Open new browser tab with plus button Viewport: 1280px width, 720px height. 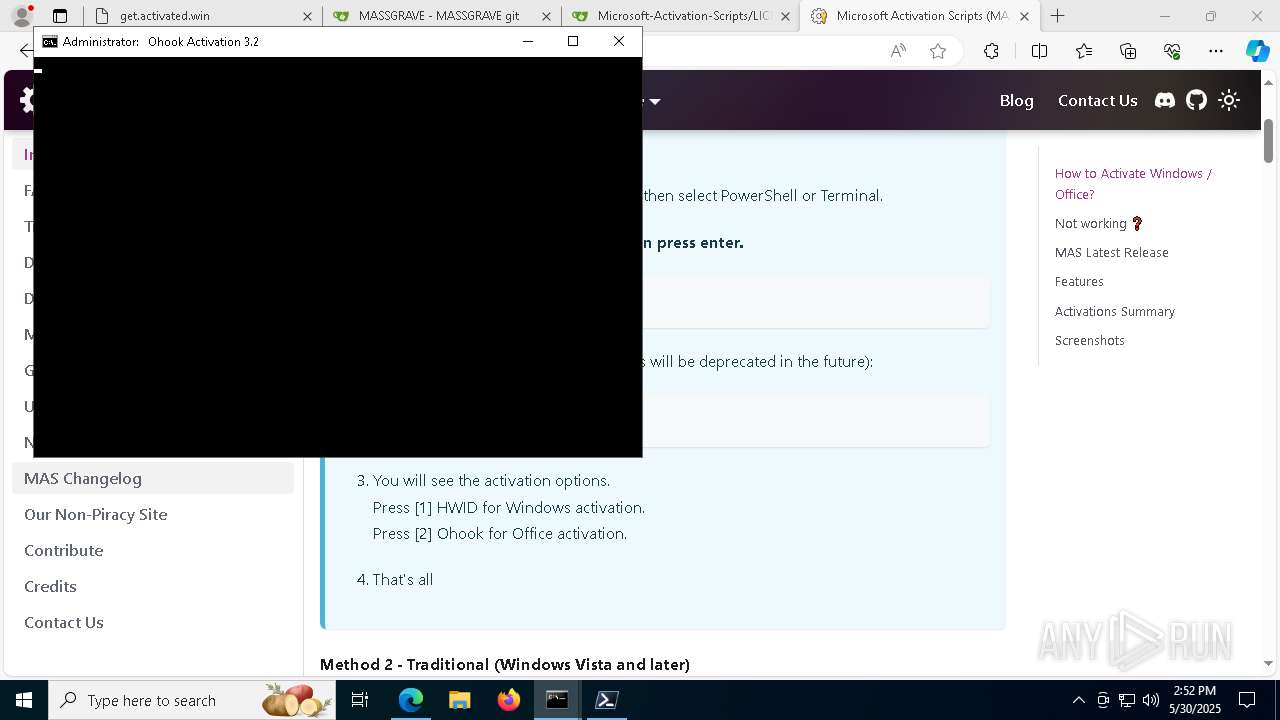tap(1057, 16)
